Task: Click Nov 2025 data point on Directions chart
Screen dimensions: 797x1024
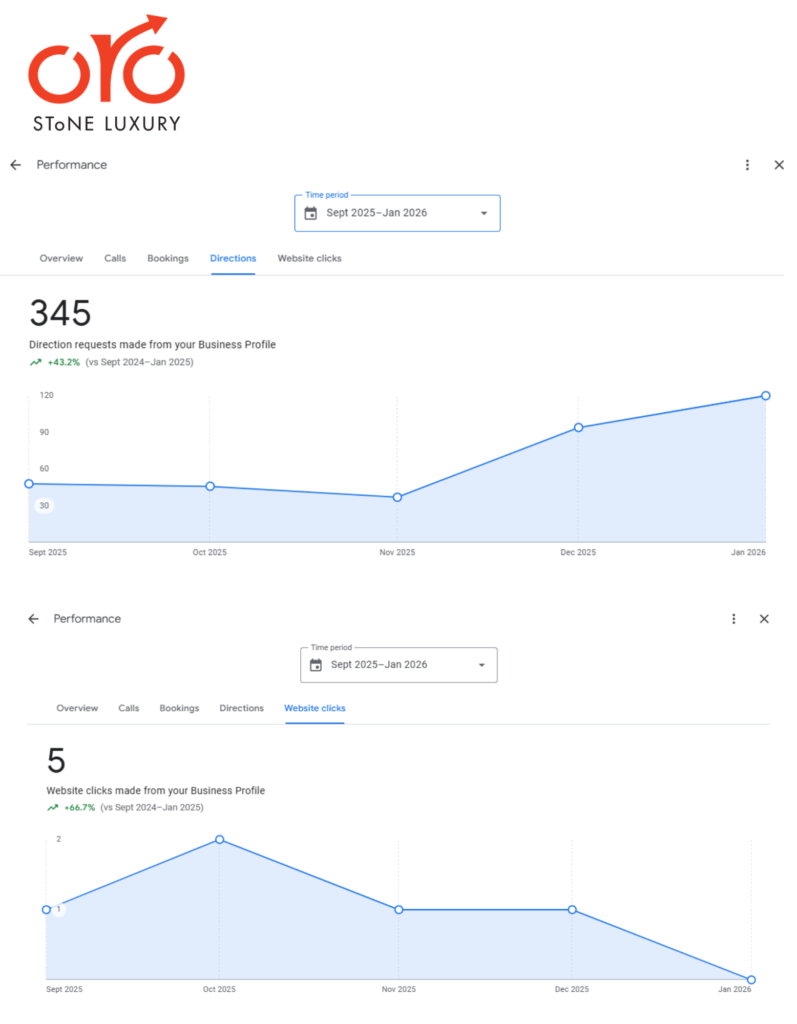Action: coord(397,498)
